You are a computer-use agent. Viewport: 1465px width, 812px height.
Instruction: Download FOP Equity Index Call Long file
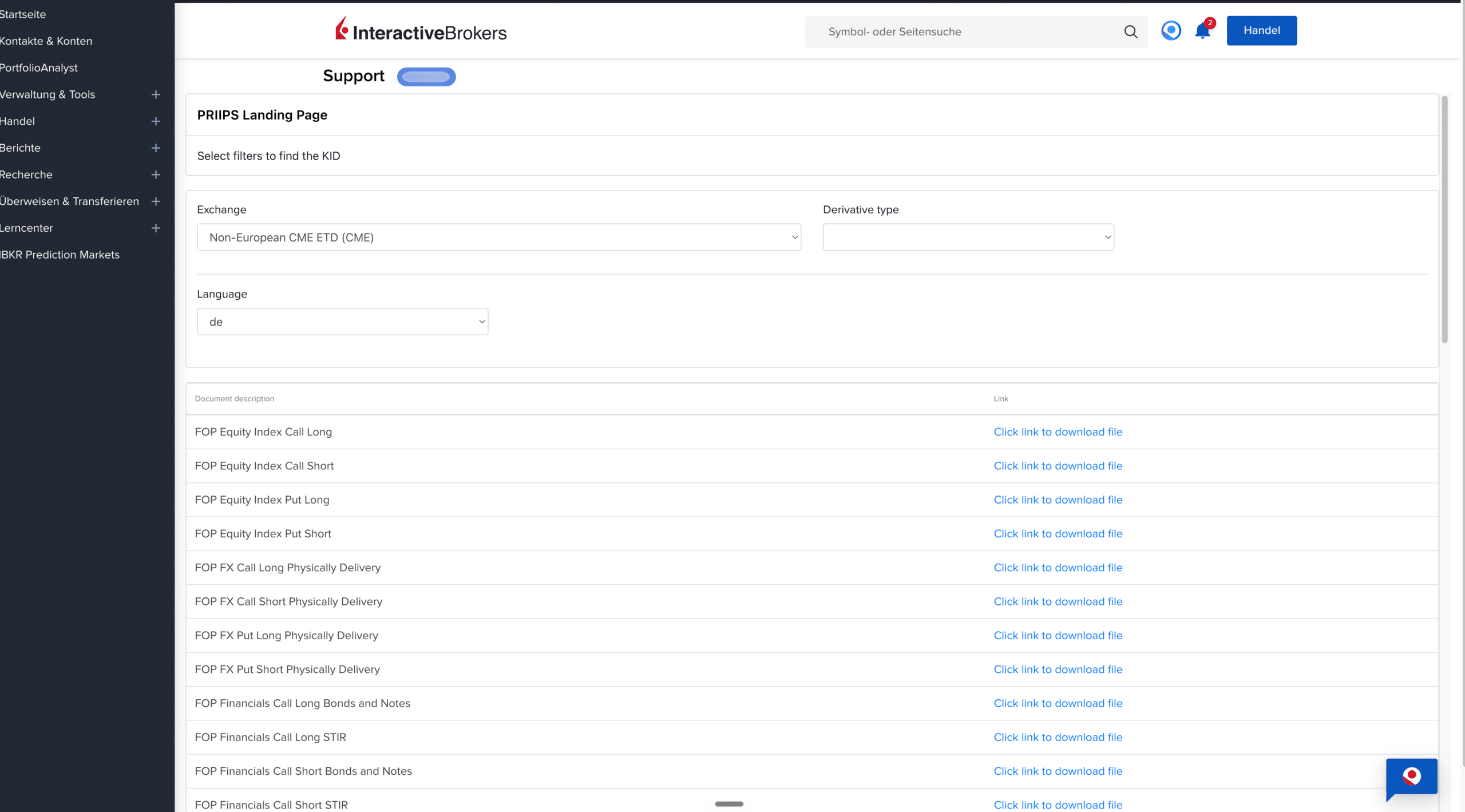point(1058,432)
